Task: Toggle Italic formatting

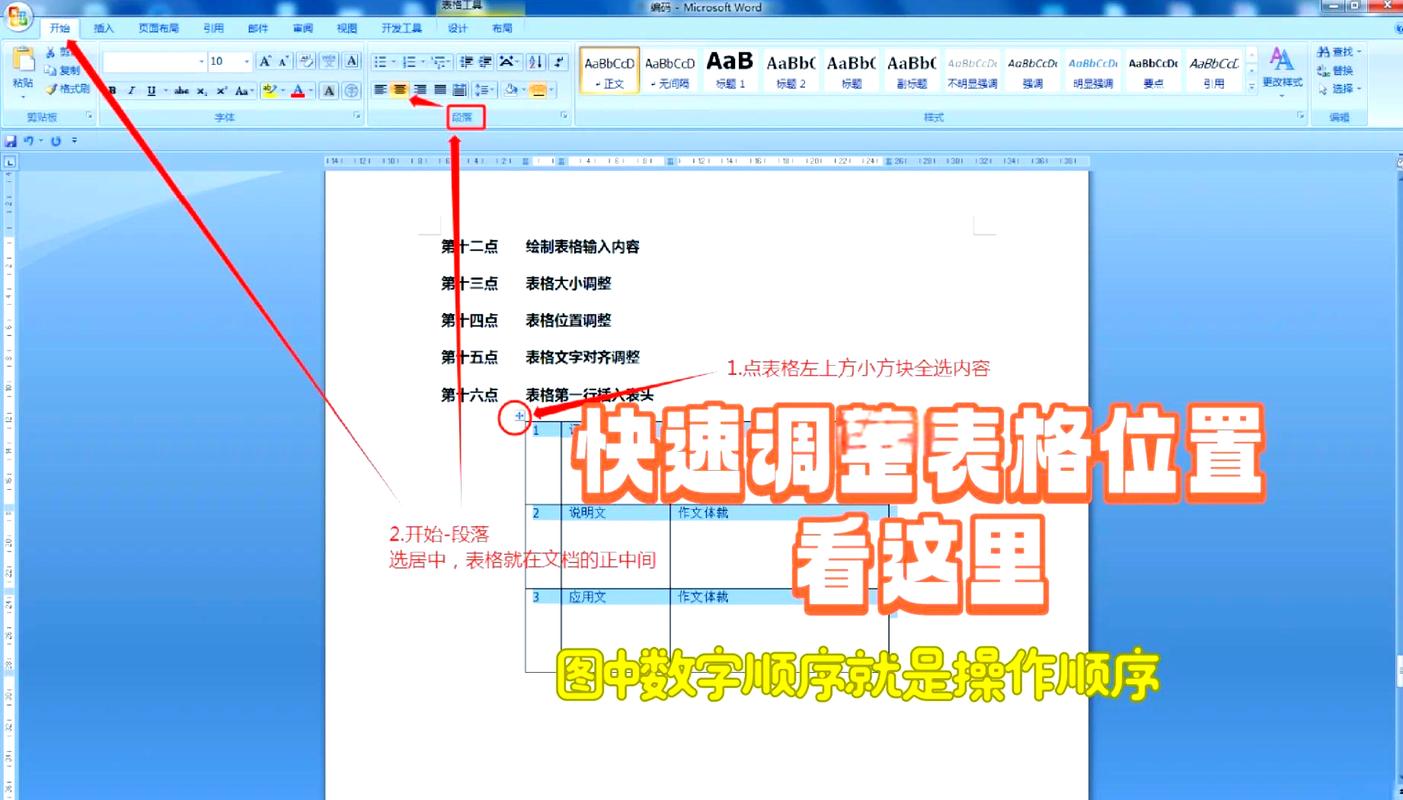Action: (x=131, y=91)
